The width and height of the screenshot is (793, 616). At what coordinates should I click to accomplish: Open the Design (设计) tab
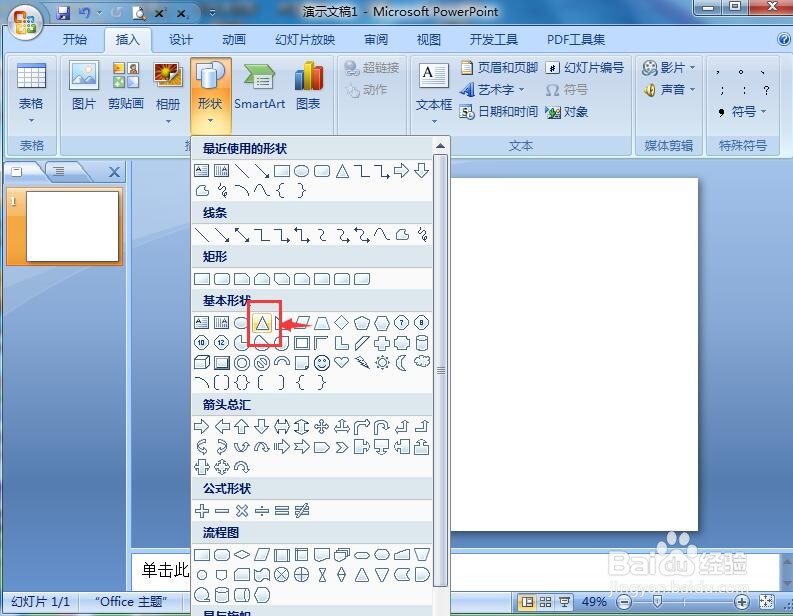tap(181, 39)
